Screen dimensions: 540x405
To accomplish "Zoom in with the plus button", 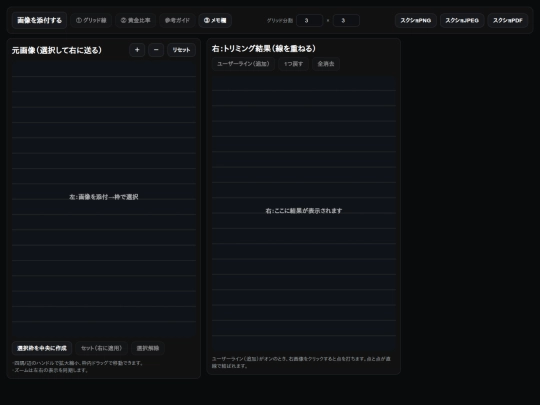I will [x=137, y=50].
